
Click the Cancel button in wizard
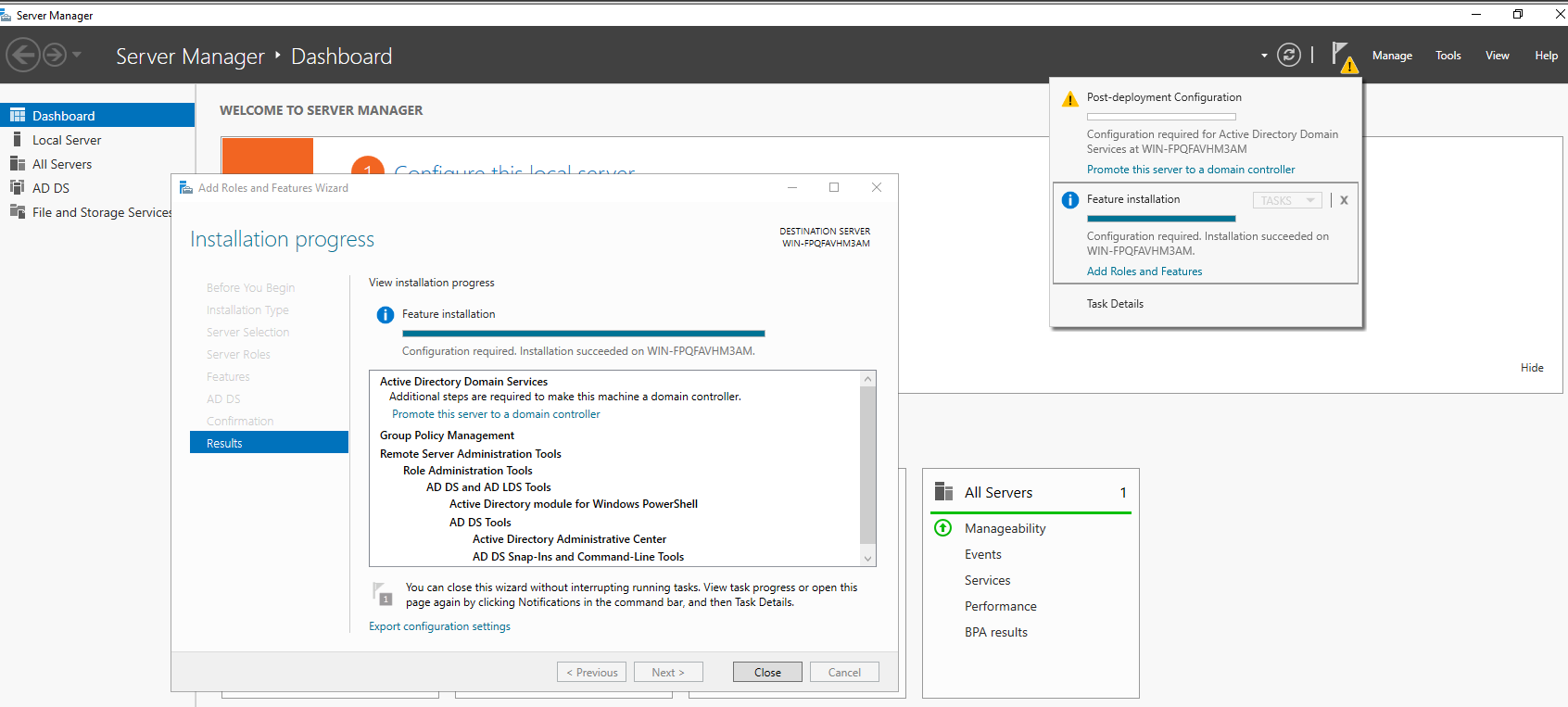pyautogui.click(x=844, y=672)
